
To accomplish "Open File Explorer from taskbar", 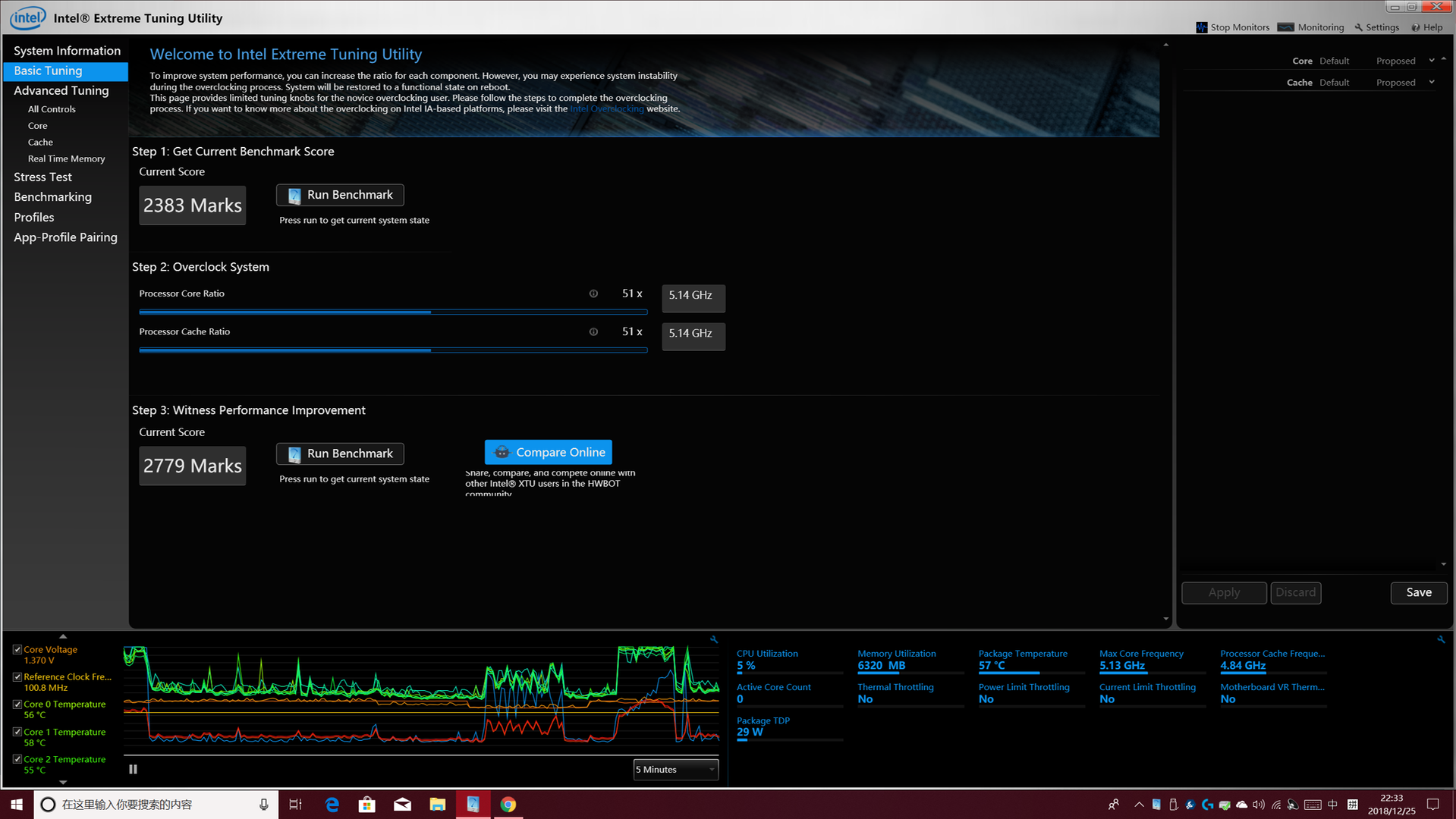I will pyautogui.click(x=438, y=804).
